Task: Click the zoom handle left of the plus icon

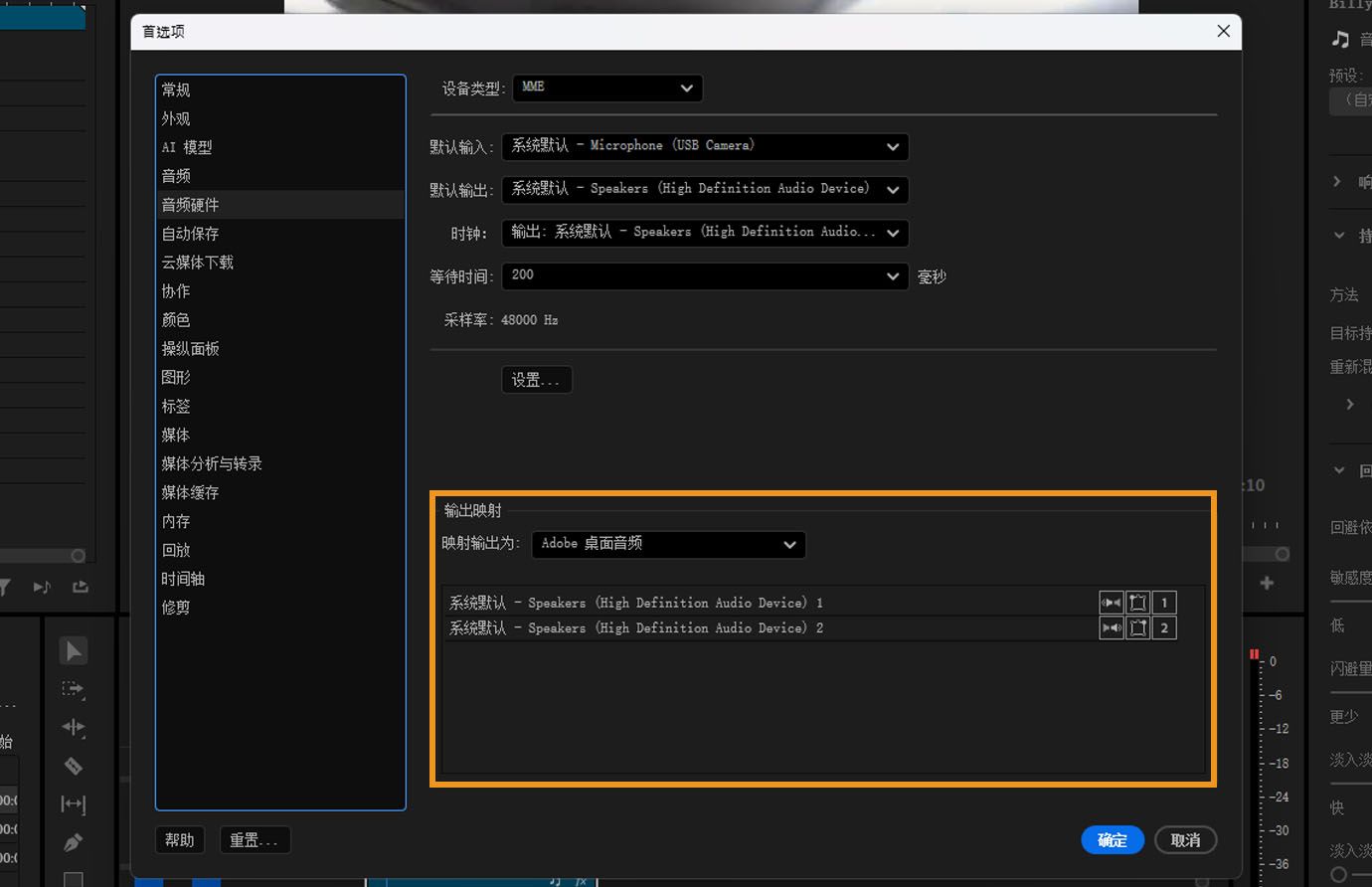Action: click(x=1283, y=554)
